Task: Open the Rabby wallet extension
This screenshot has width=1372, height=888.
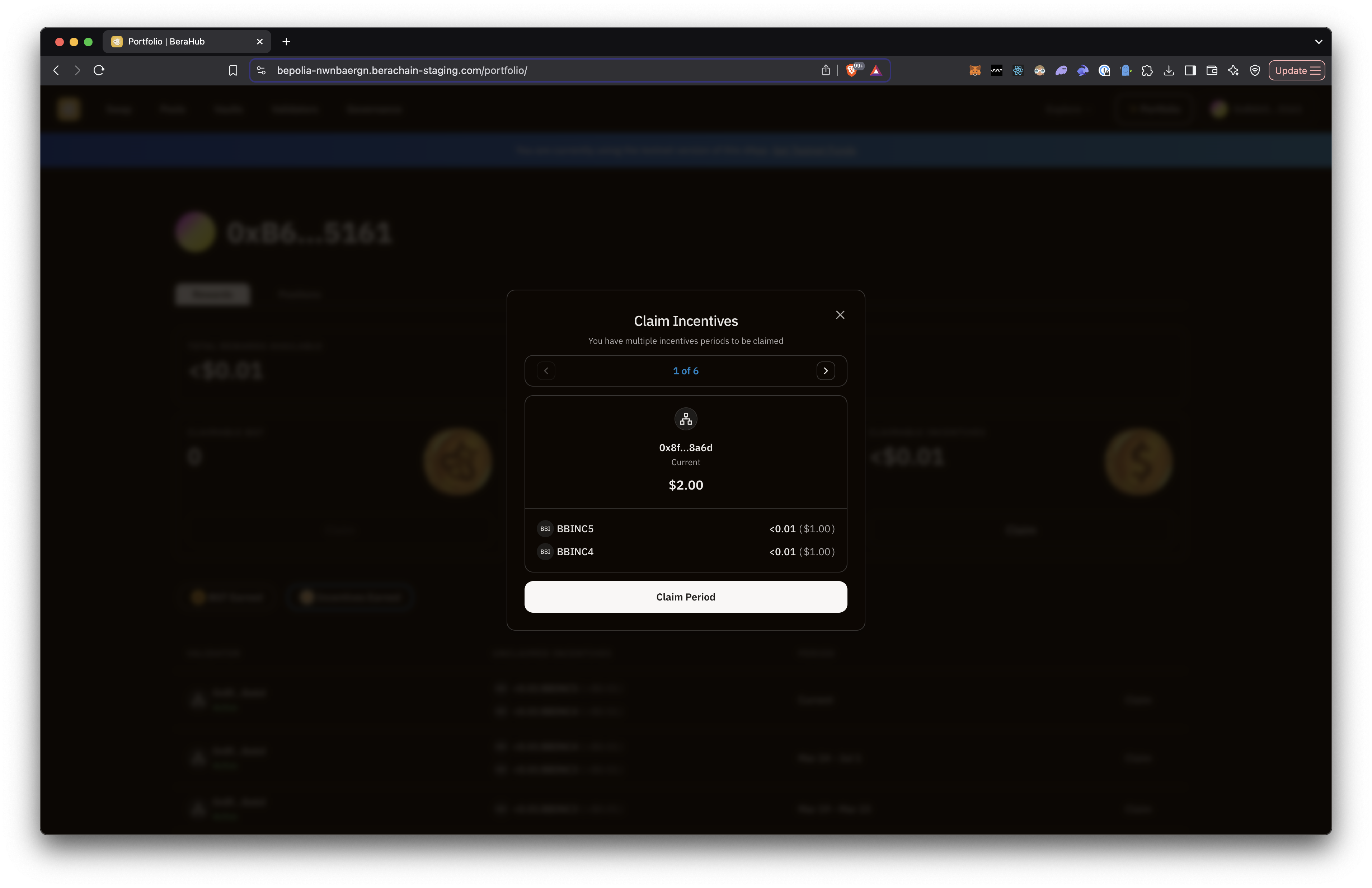Action: 1082,70
